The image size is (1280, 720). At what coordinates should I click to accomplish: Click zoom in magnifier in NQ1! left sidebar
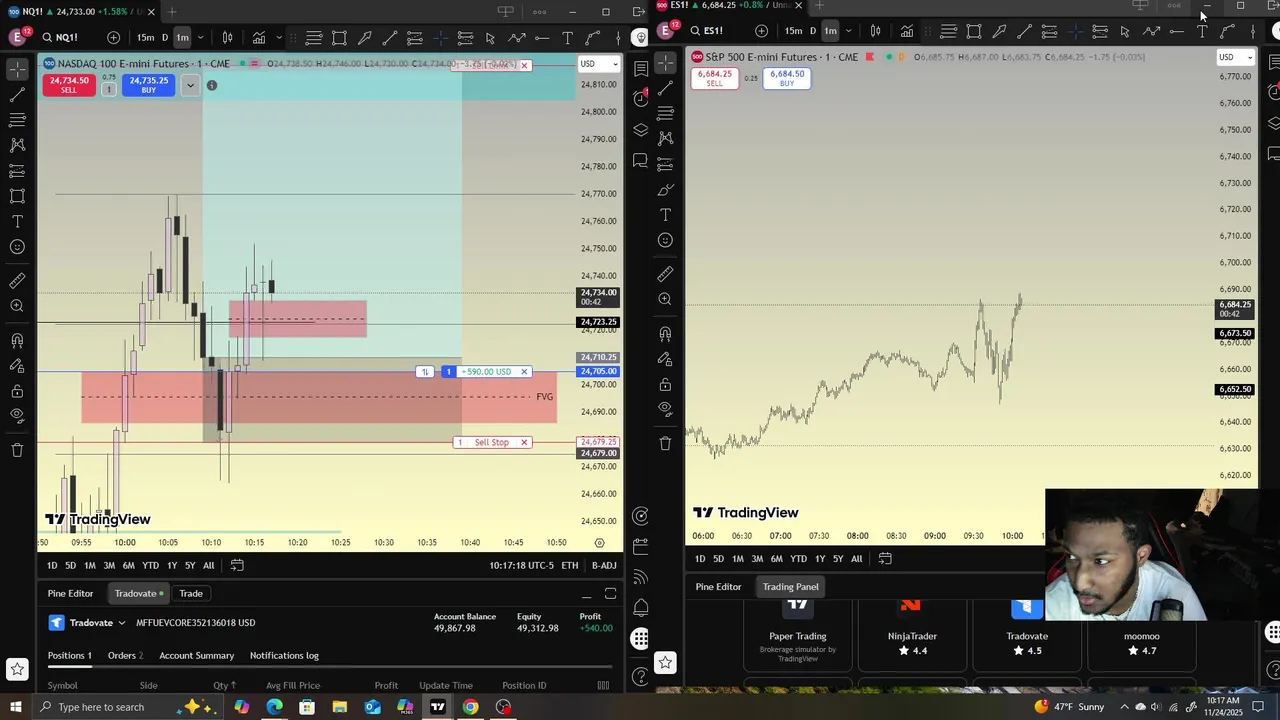point(17,306)
